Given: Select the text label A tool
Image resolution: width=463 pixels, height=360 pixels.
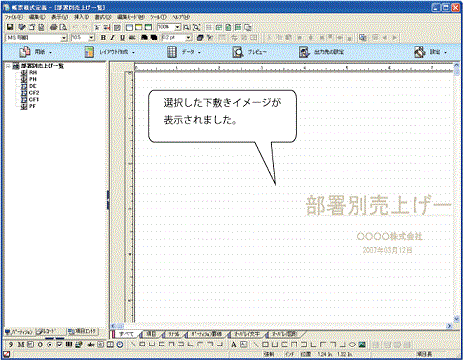Looking at the screenshot, I should 234,345.
